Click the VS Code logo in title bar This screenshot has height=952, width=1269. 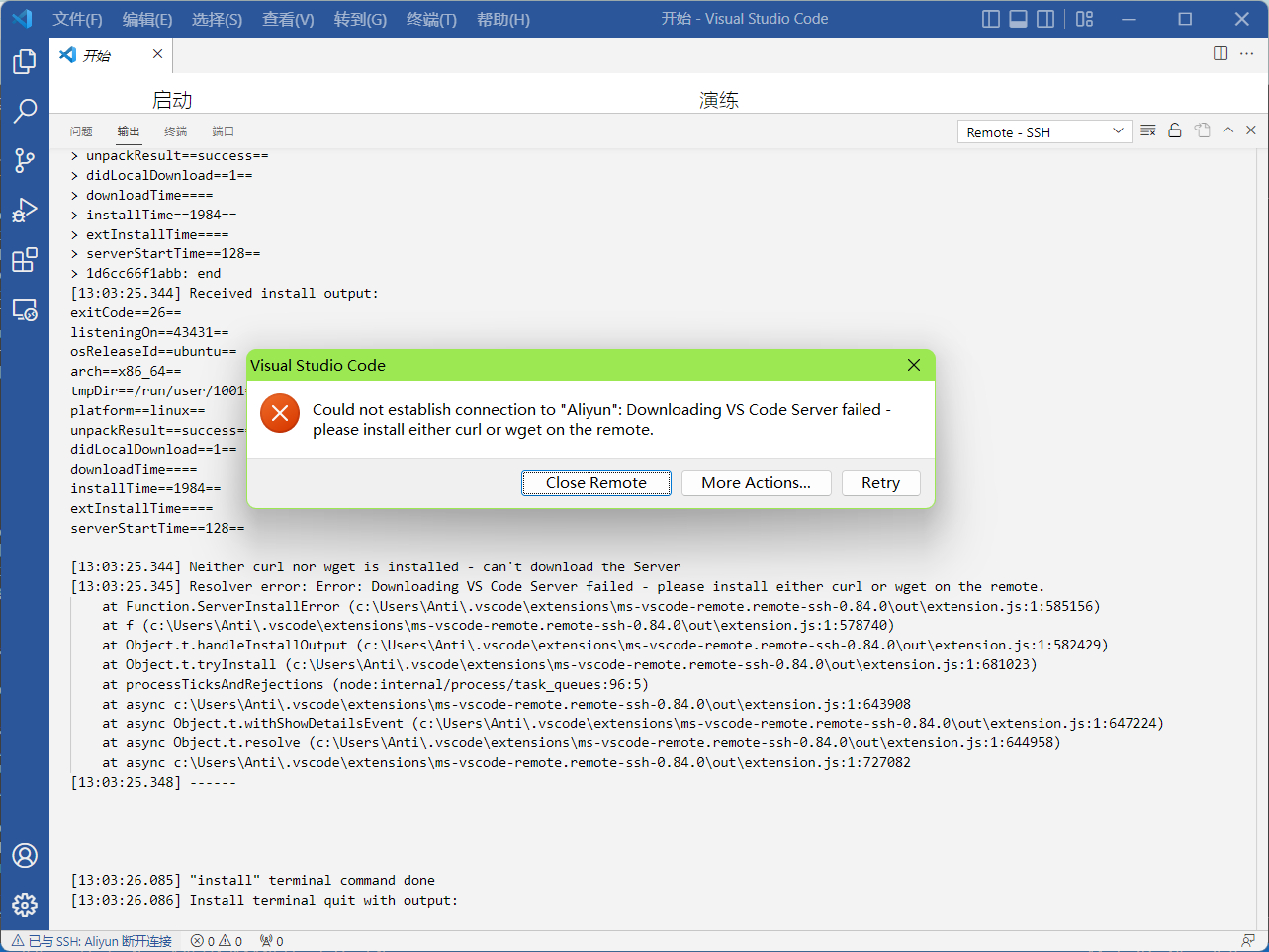coord(22,19)
